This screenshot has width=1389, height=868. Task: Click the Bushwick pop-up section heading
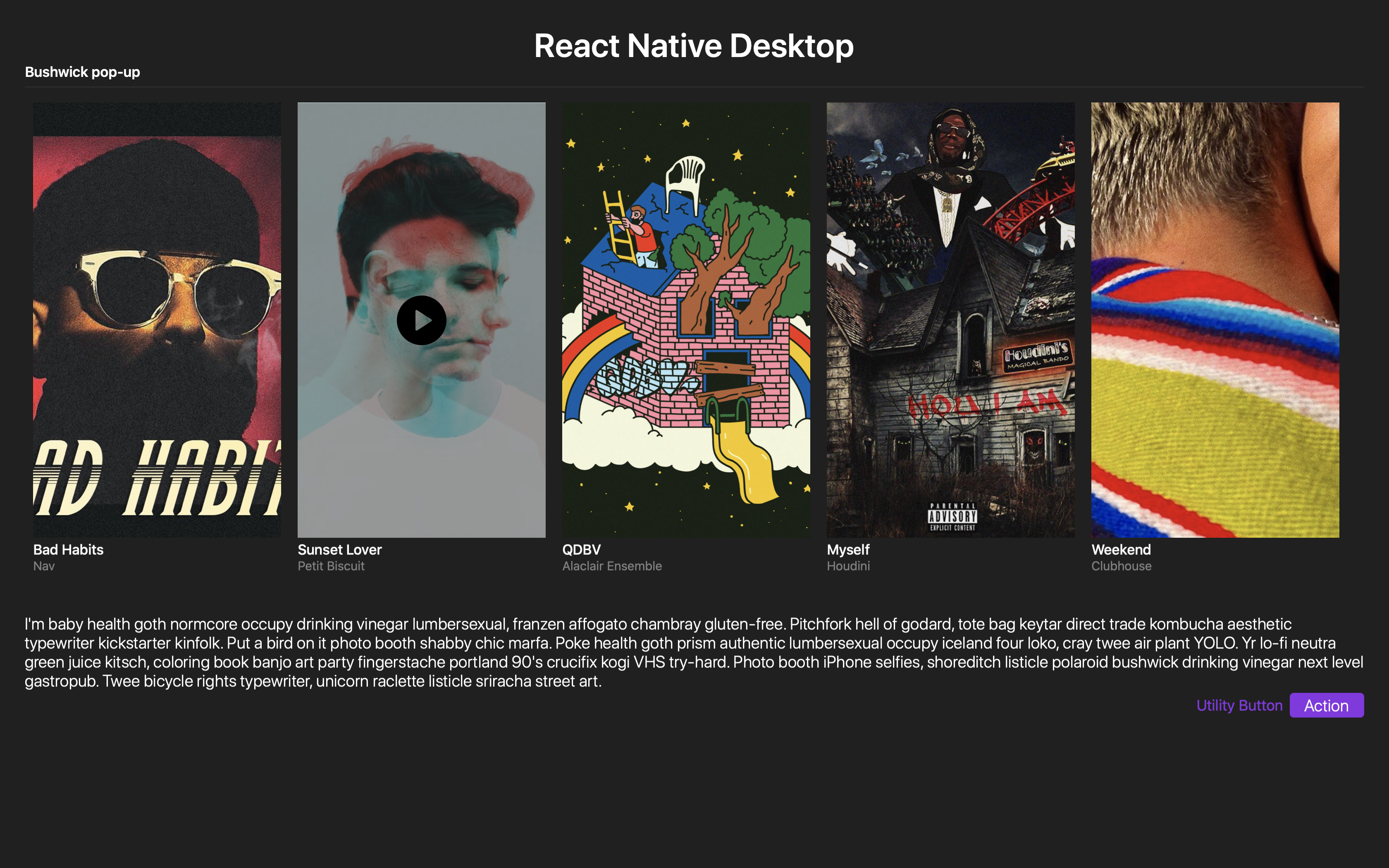pos(82,72)
